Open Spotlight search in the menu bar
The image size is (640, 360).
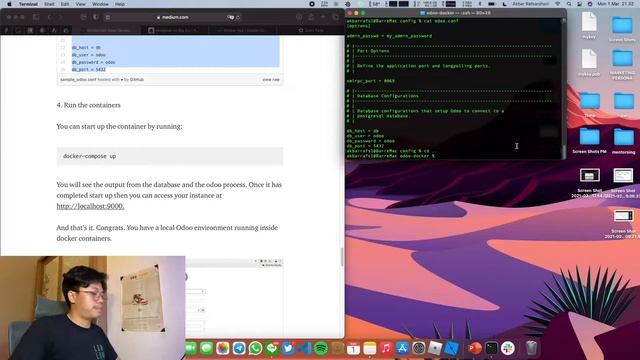[x=569, y=4]
